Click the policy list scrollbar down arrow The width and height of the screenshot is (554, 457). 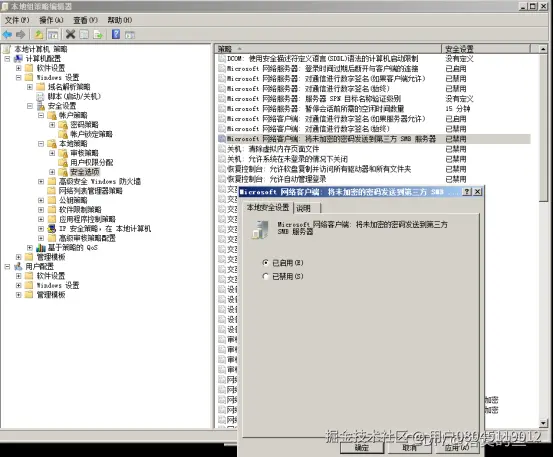pyautogui.click(x=543, y=423)
